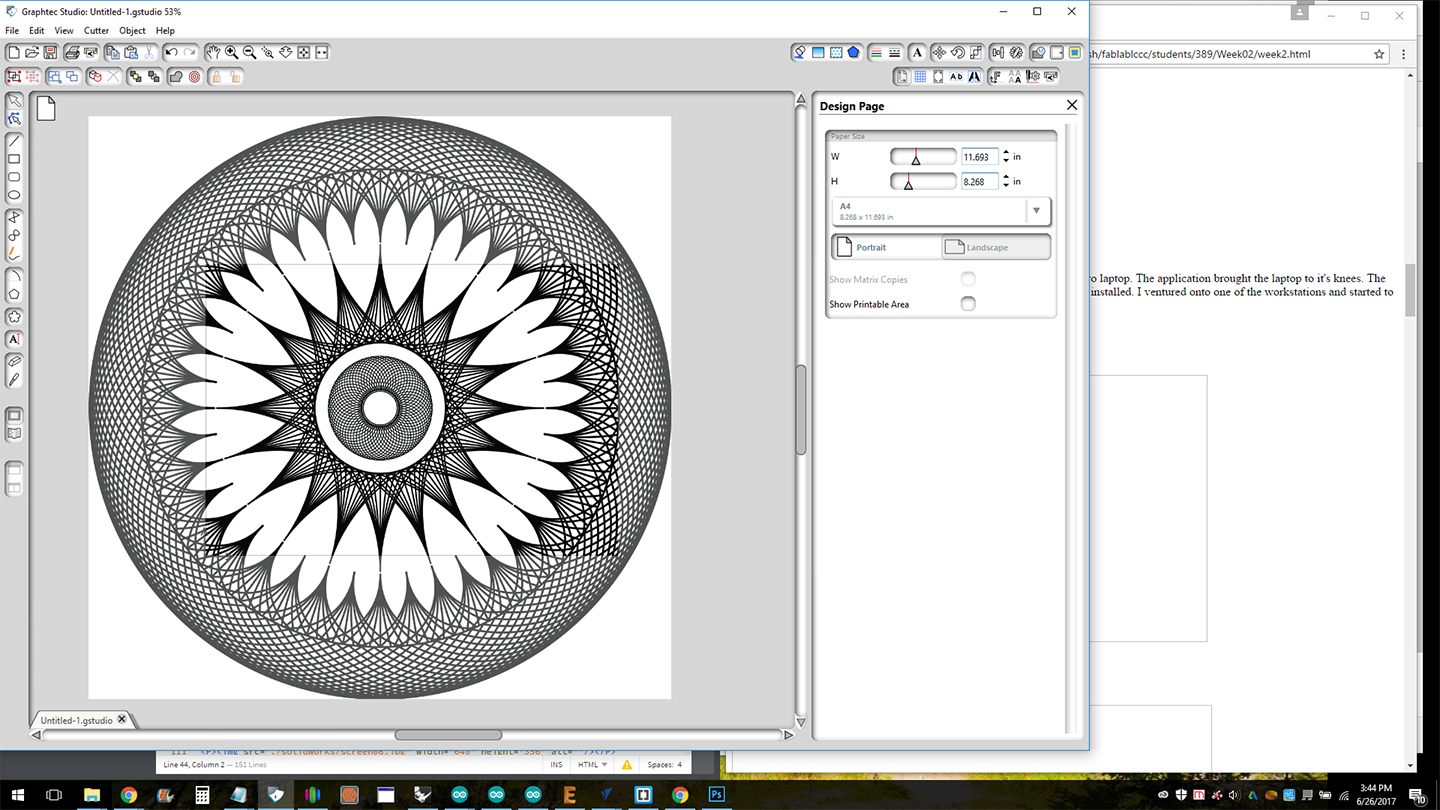The height and width of the screenshot is (810, 1440).
Task: Undo the last action
Action: point(171,52)
